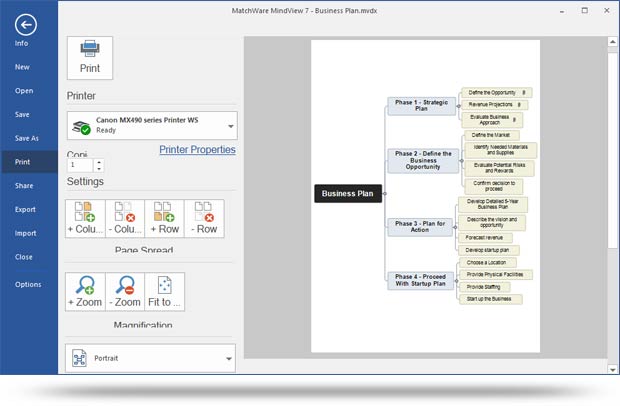The image size is (620, 406).
Task: Zoom in on the print preview
Action: pos(85,292)
